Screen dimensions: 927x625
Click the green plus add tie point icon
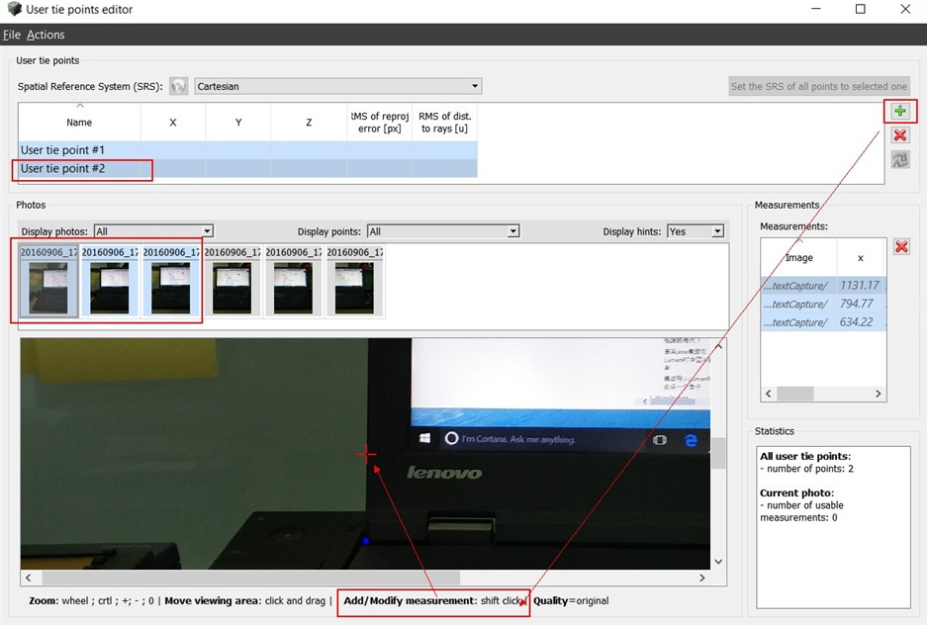(900, 112)
